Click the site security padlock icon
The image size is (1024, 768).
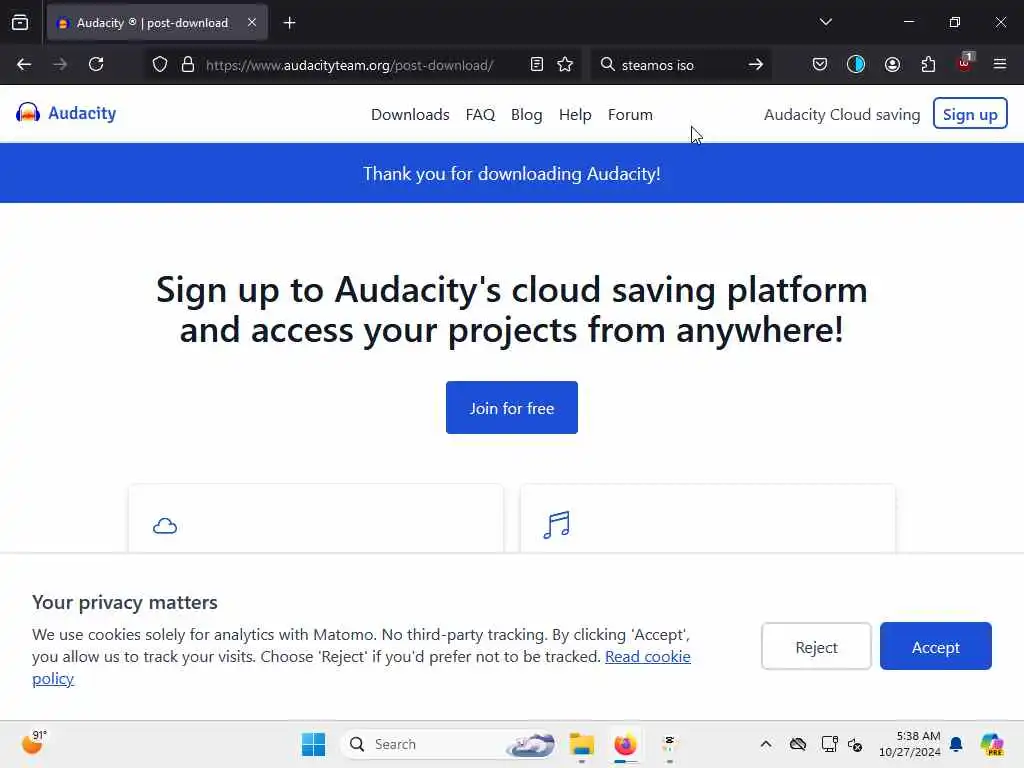[x=188, y=65]
